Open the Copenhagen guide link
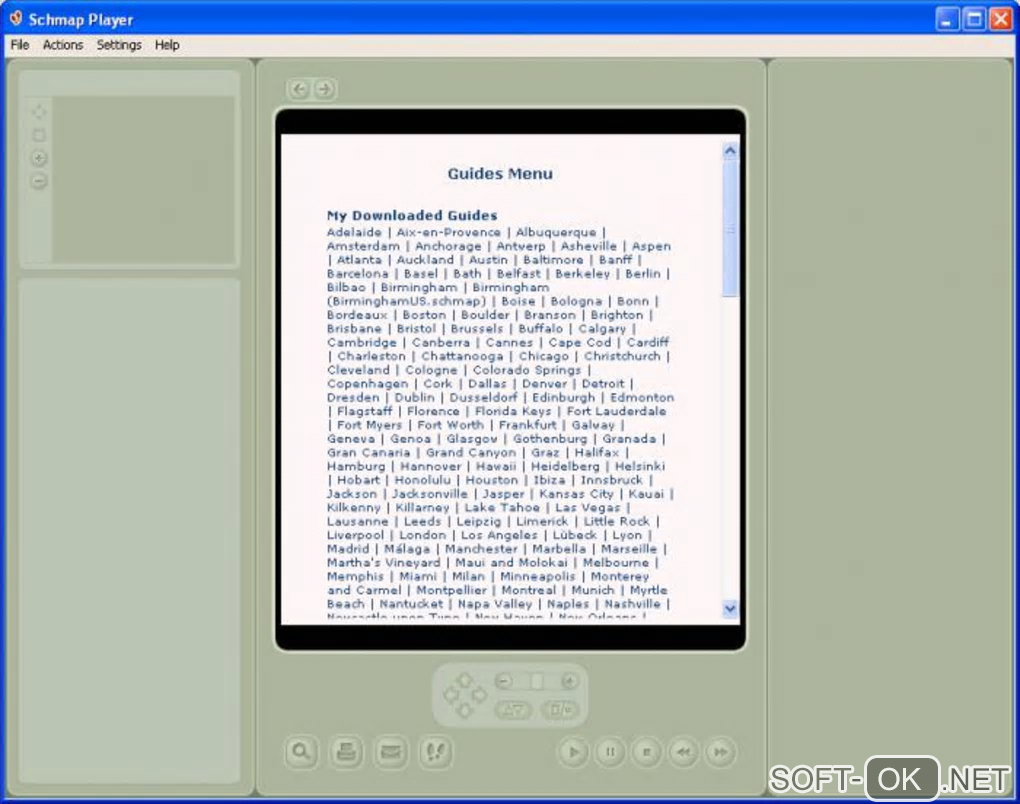Viewport: 1020px width, 804px height. click(x=368, y=384)
